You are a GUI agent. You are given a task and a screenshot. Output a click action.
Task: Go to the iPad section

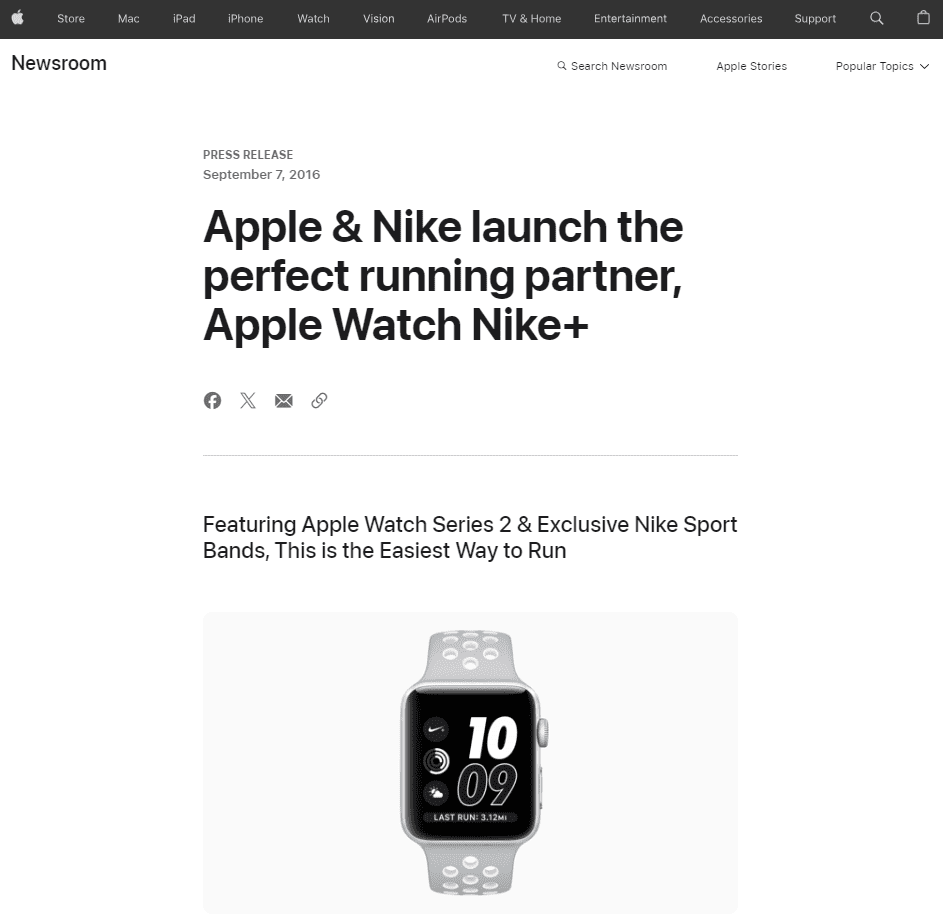(184, 19)
